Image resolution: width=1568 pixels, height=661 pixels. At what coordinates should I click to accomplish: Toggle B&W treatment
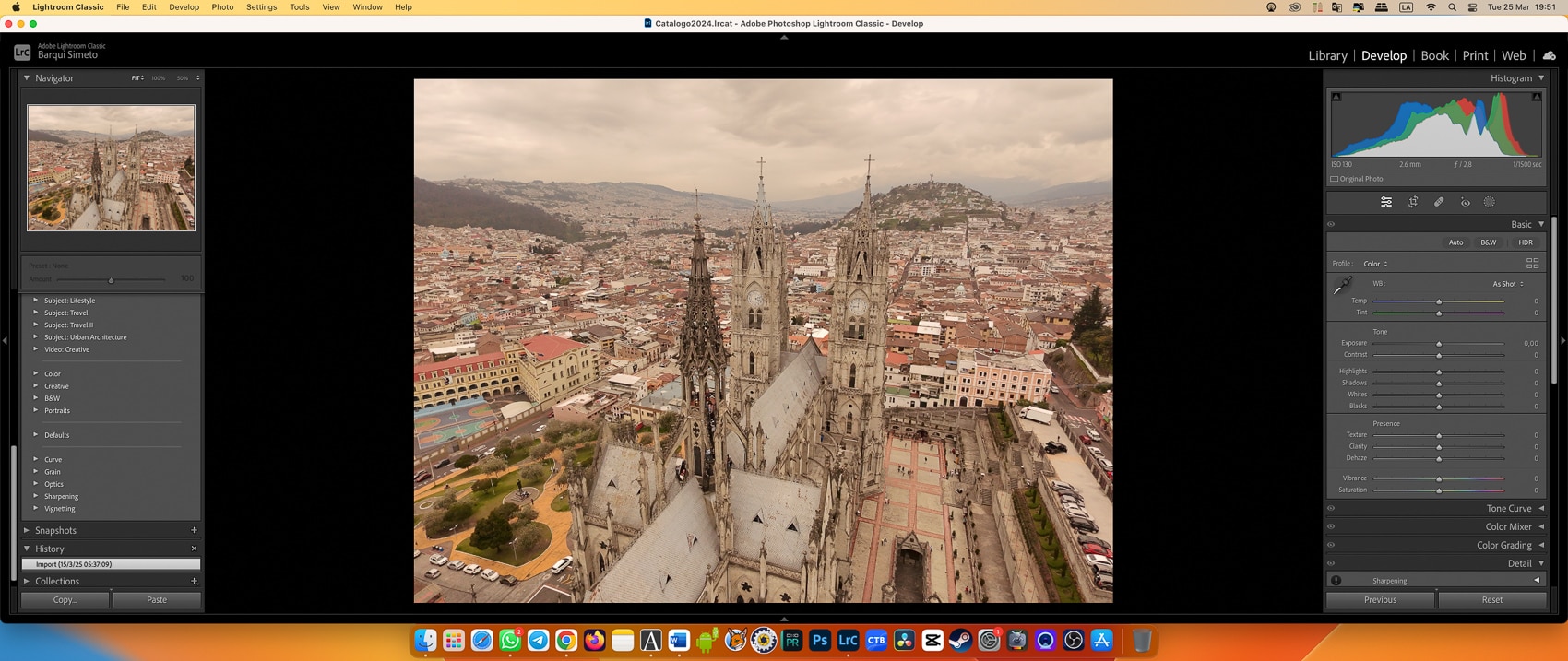pyautogui.click(x=1488, y=242)
